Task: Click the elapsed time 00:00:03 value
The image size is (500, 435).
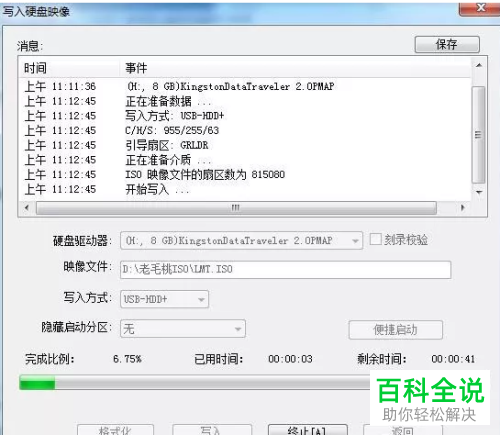Action: 290,359
